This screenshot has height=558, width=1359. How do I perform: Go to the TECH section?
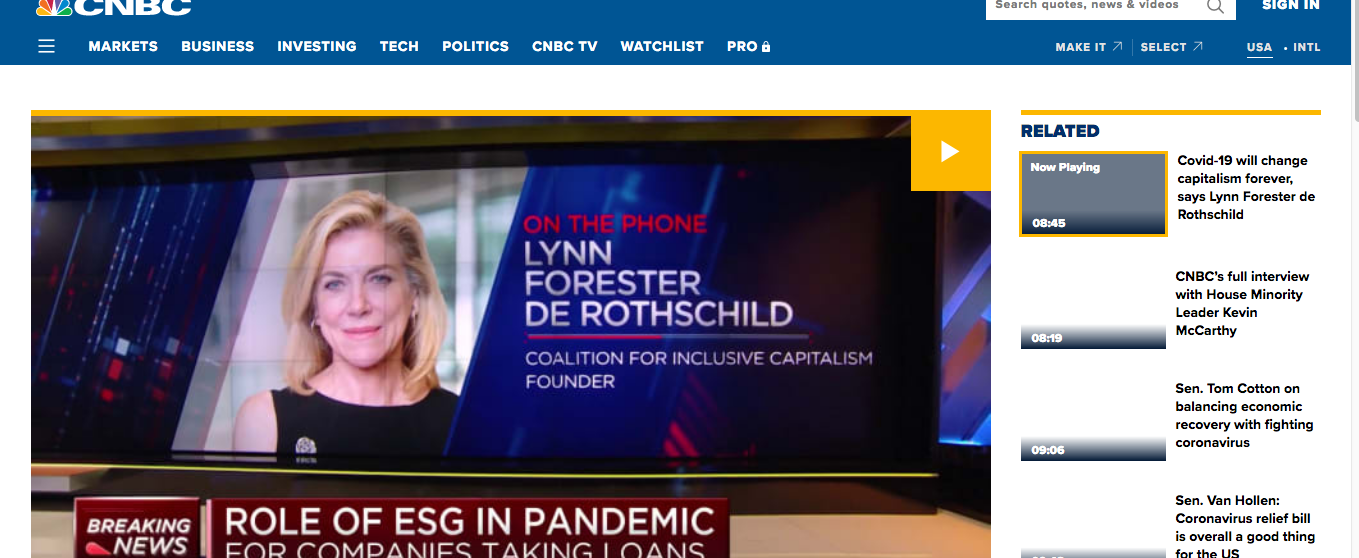click(399, 46)
